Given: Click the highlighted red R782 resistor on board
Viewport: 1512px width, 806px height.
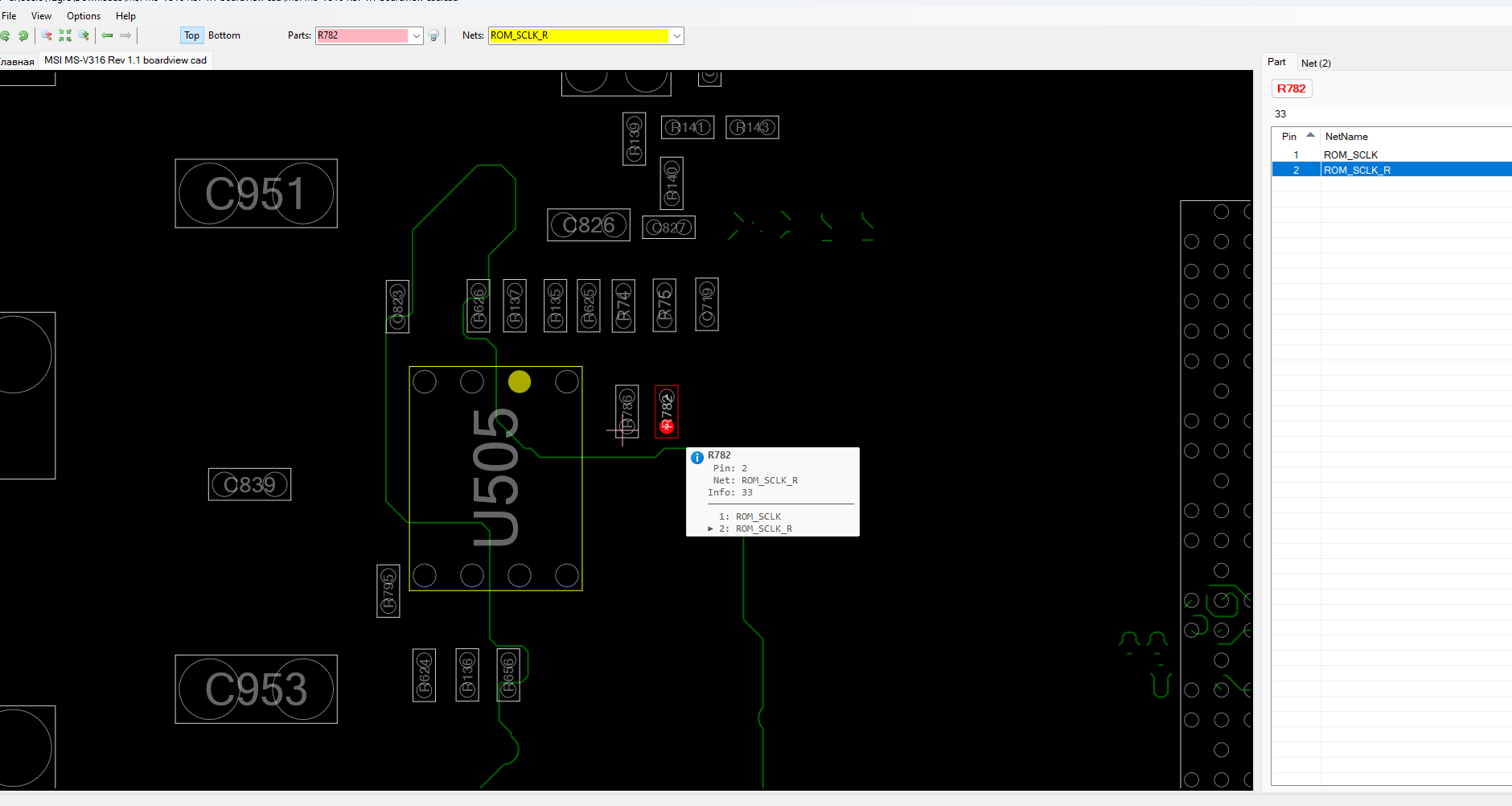Looking at the screenshot, I should [x=667, y=412].
